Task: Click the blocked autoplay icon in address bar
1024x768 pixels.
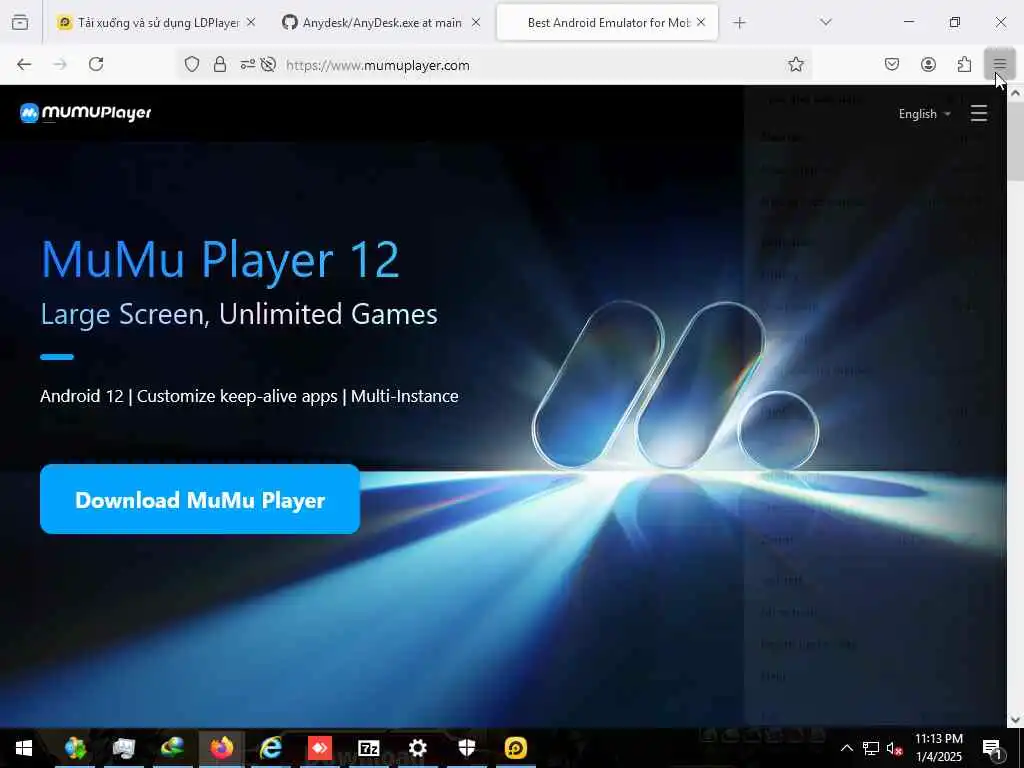Action: (268, 64)
